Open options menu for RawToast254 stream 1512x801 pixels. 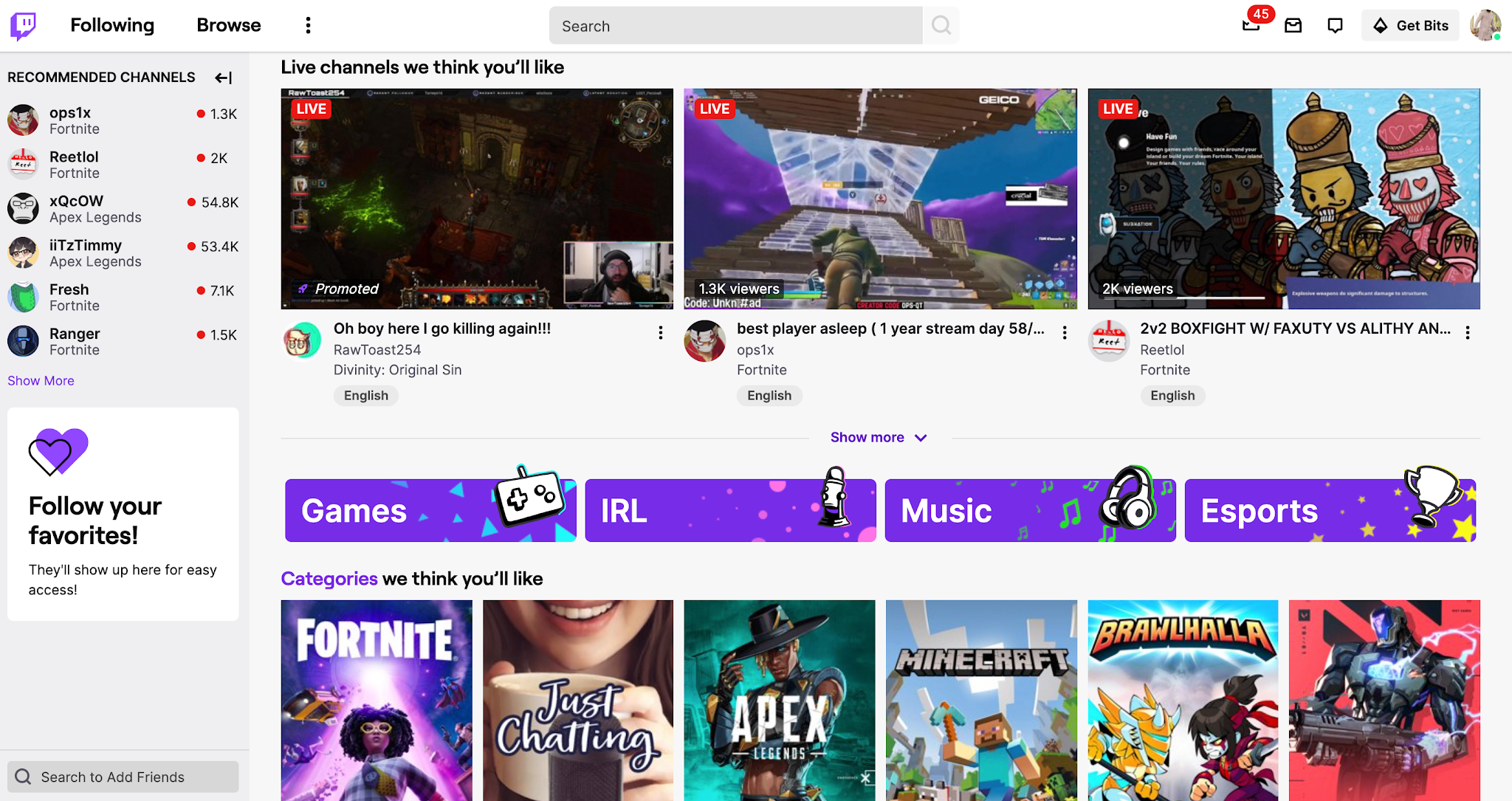(661, 333)
